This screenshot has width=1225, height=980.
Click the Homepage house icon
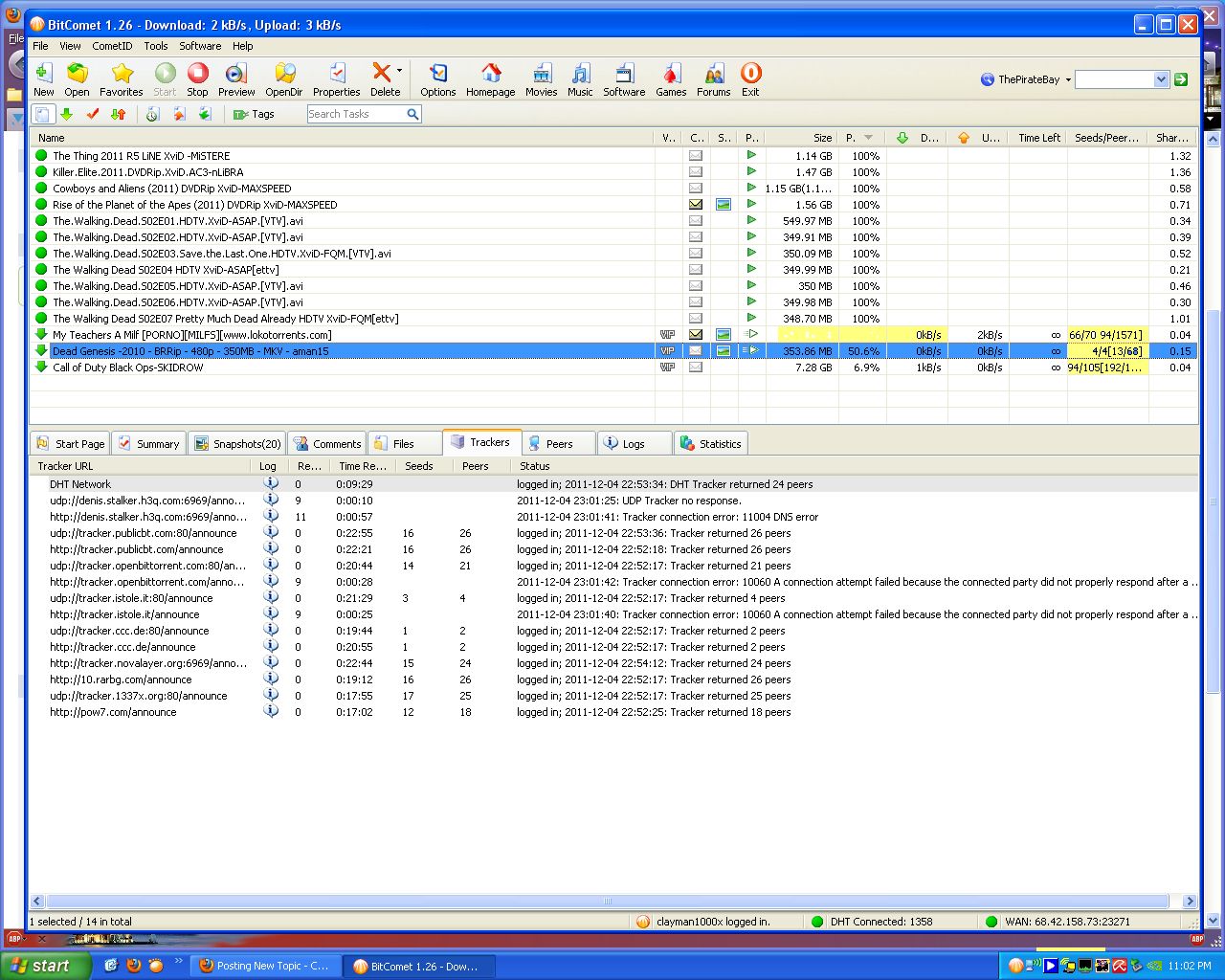pyautogui.click(x=491, y=74)
